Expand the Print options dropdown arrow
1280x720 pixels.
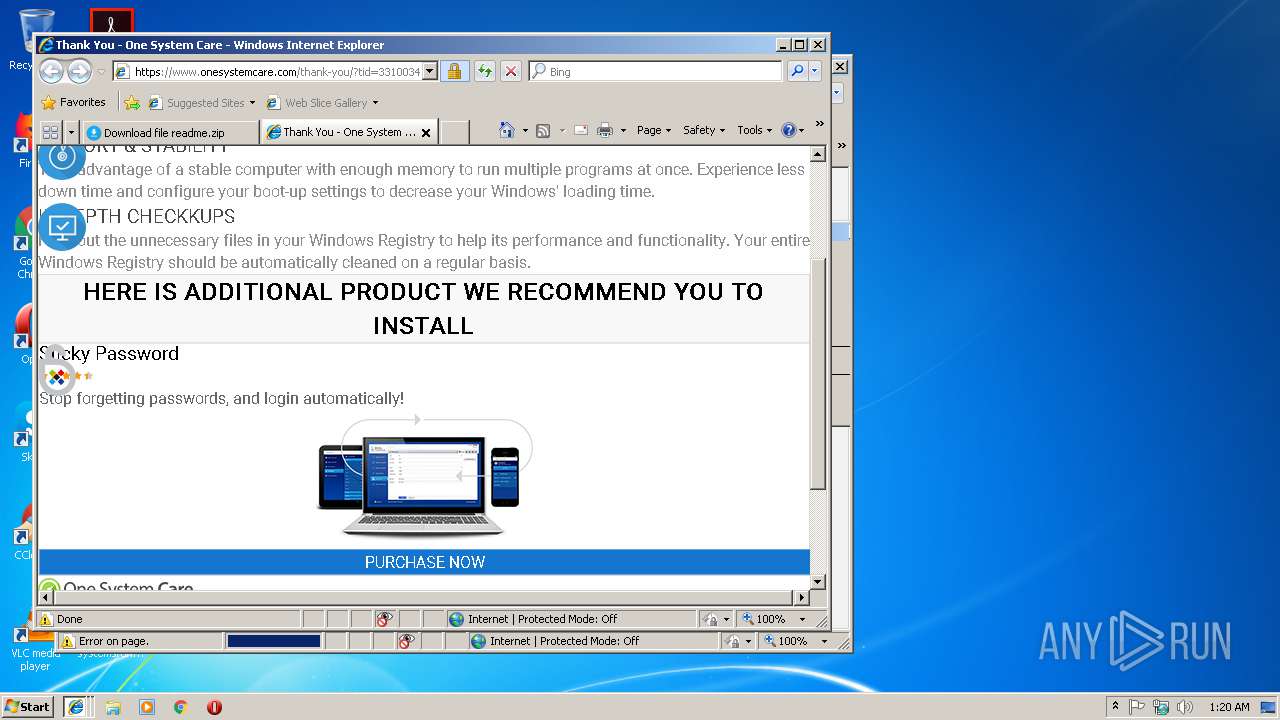coord(623,130)
